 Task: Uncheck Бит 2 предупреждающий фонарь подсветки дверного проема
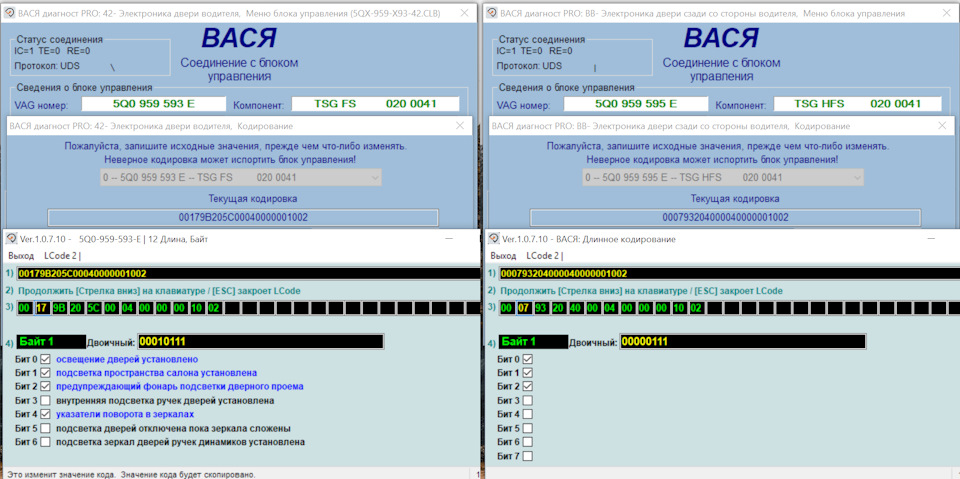click(45, 387)
